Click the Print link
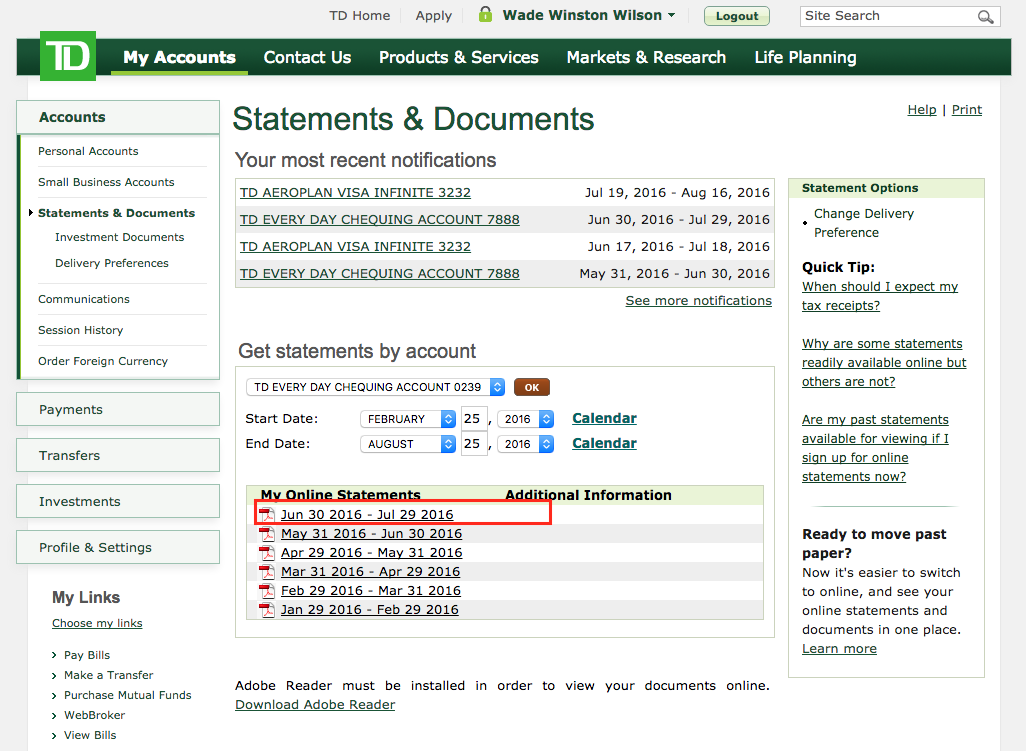This screenshot has width=1026, height=751. 966,110
